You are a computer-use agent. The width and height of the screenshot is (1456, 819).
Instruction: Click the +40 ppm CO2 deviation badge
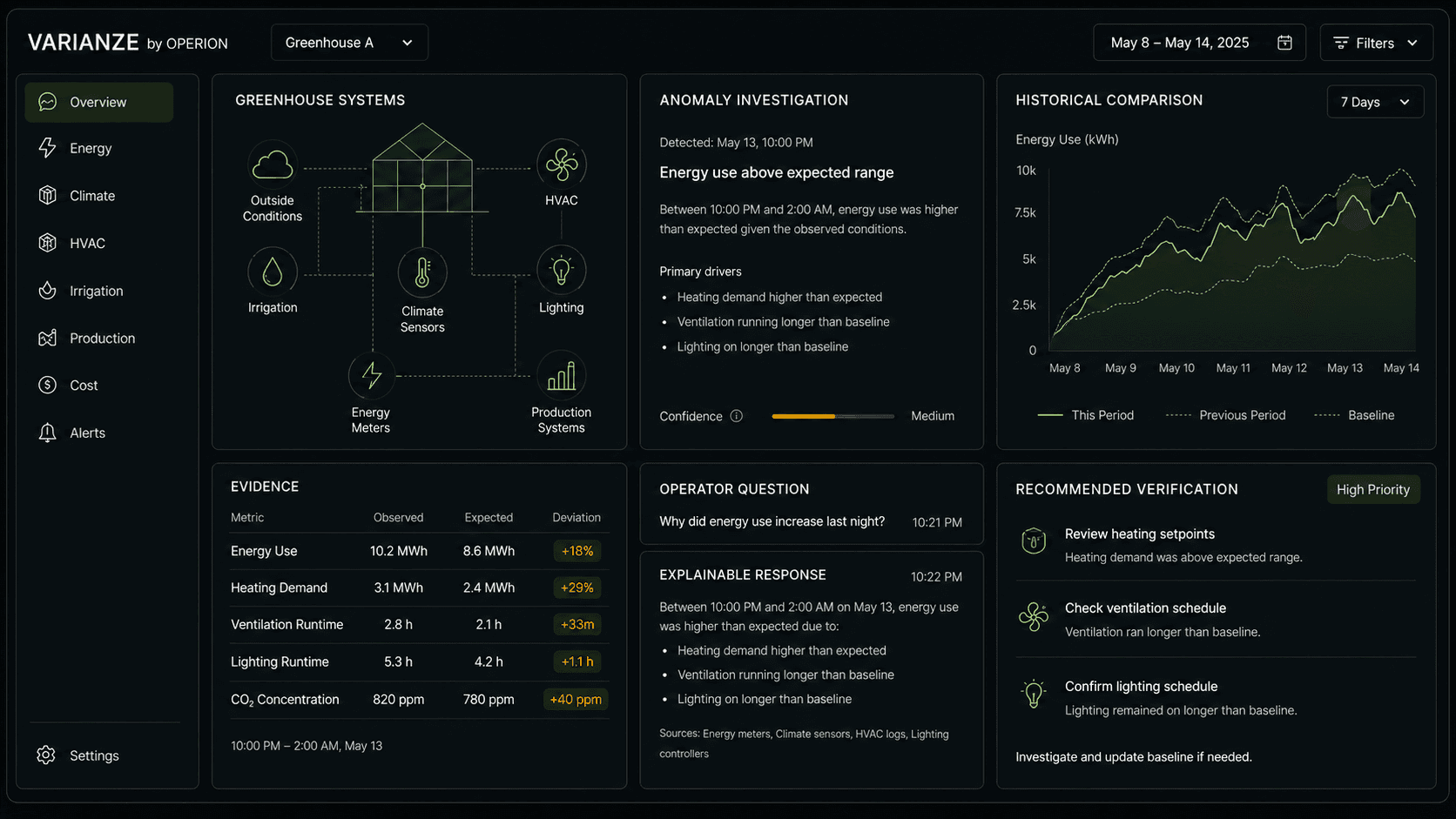(576, 699)
